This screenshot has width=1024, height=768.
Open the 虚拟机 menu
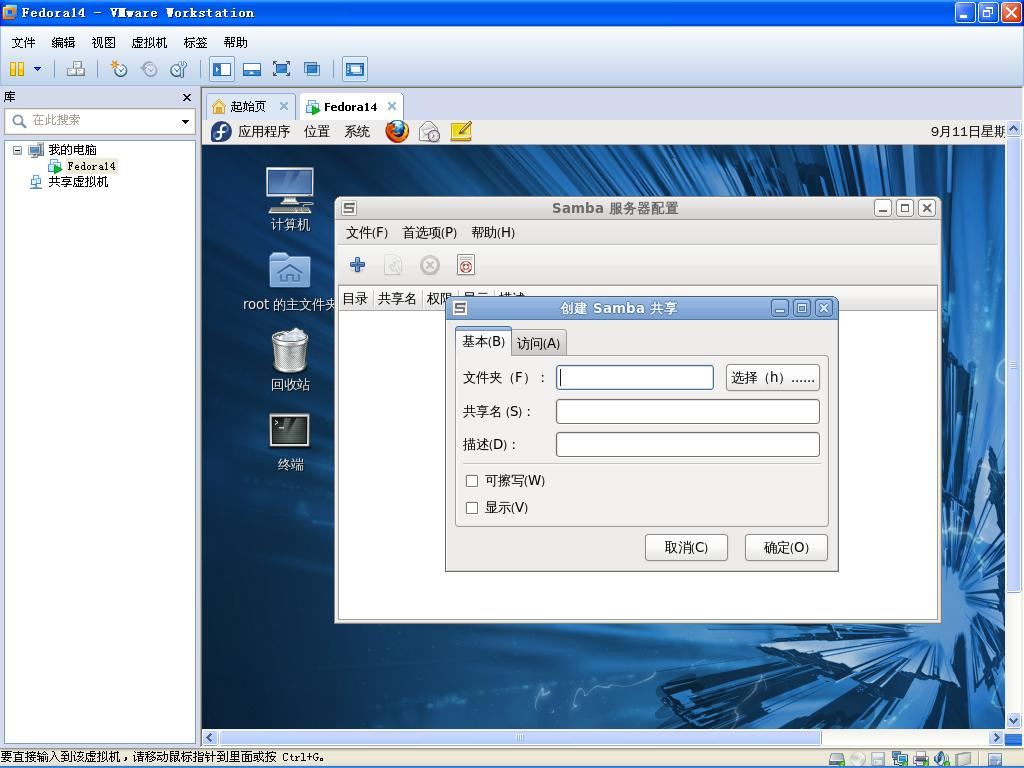click(149, 42)
